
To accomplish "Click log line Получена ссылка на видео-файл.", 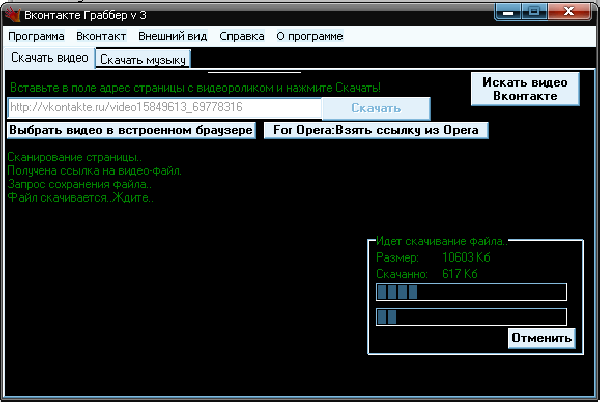I will click(x=95, y=171).
